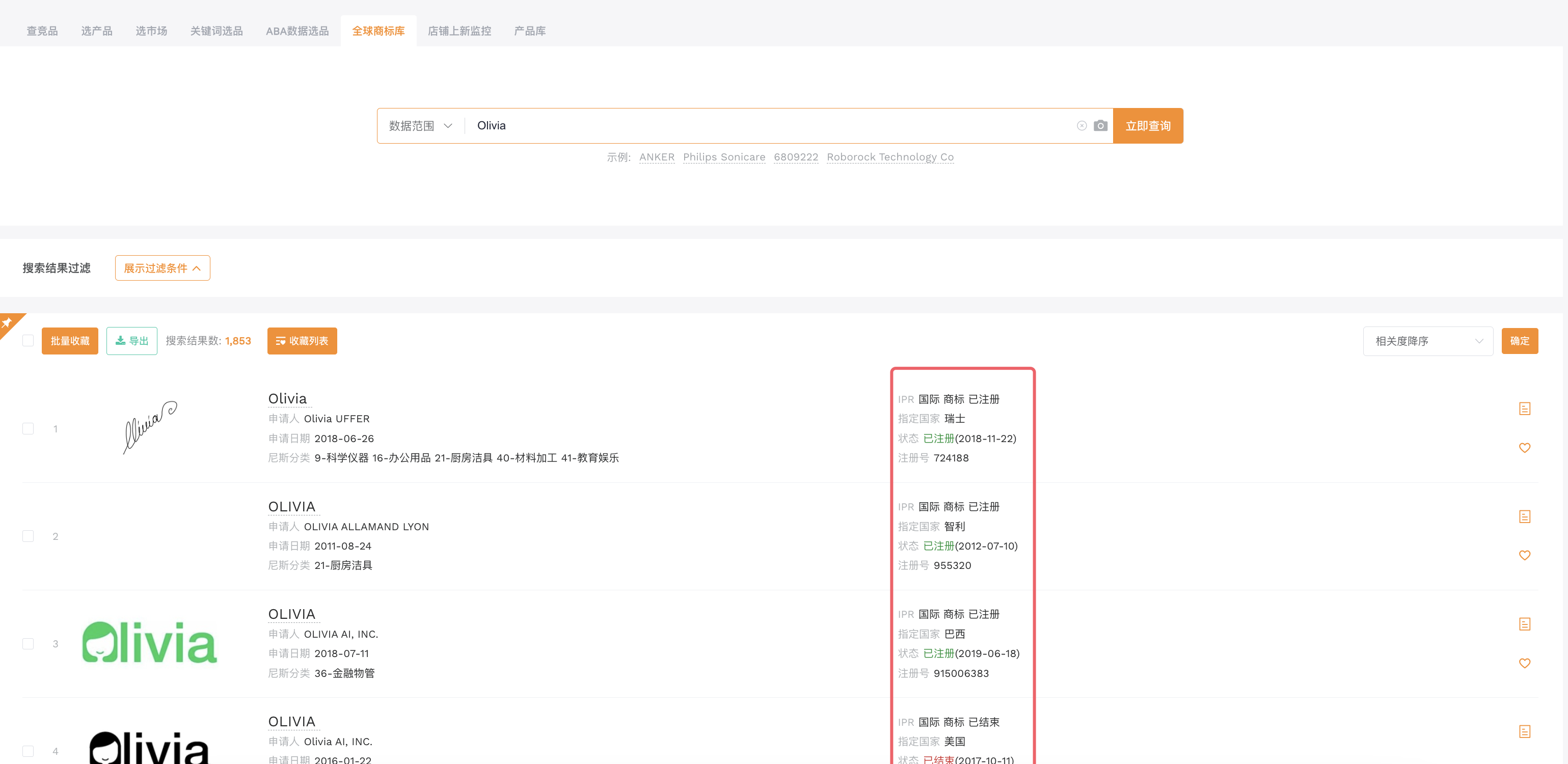1568x764 pixels.
Task: Switch to the 查竞品 tab
Action: pyautogui.click(x=43, y=31)
